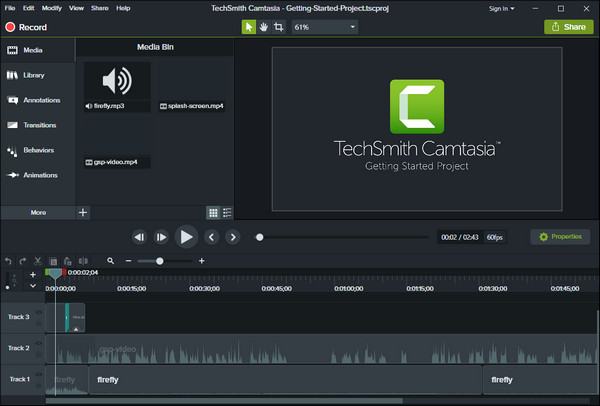The width and height of the screenshot is (600, 406).
Task: Start recording with the Record button
Action: pyautogui.click(x=26, y=27)
